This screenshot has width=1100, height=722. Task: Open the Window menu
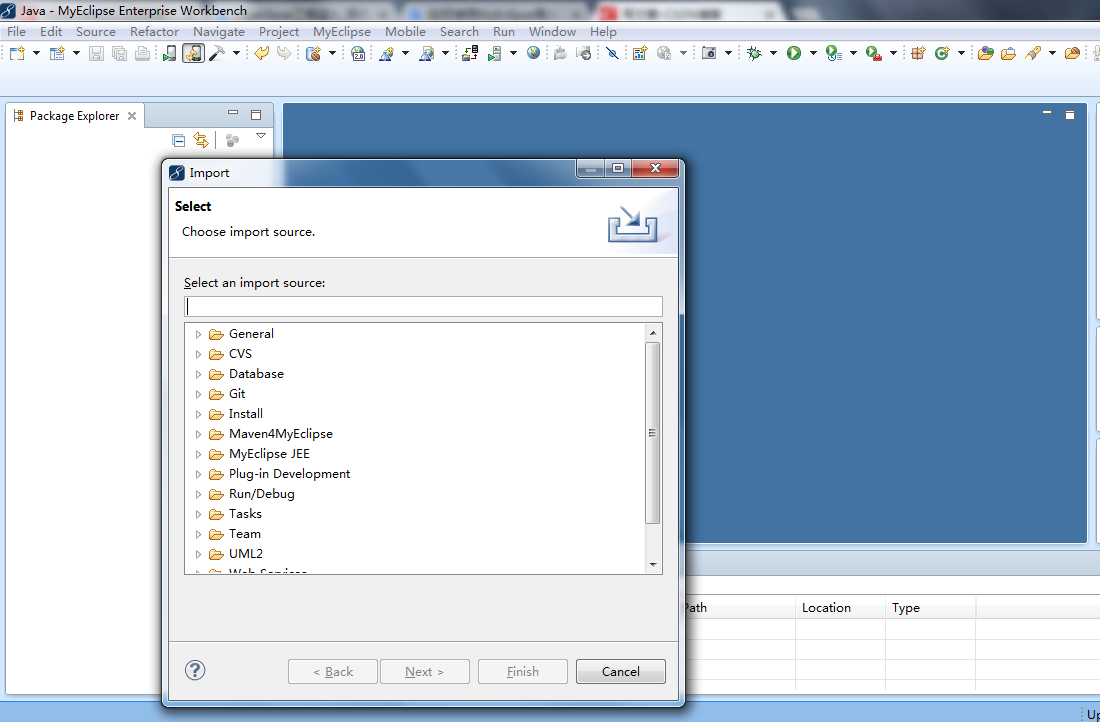pos(552,32)
